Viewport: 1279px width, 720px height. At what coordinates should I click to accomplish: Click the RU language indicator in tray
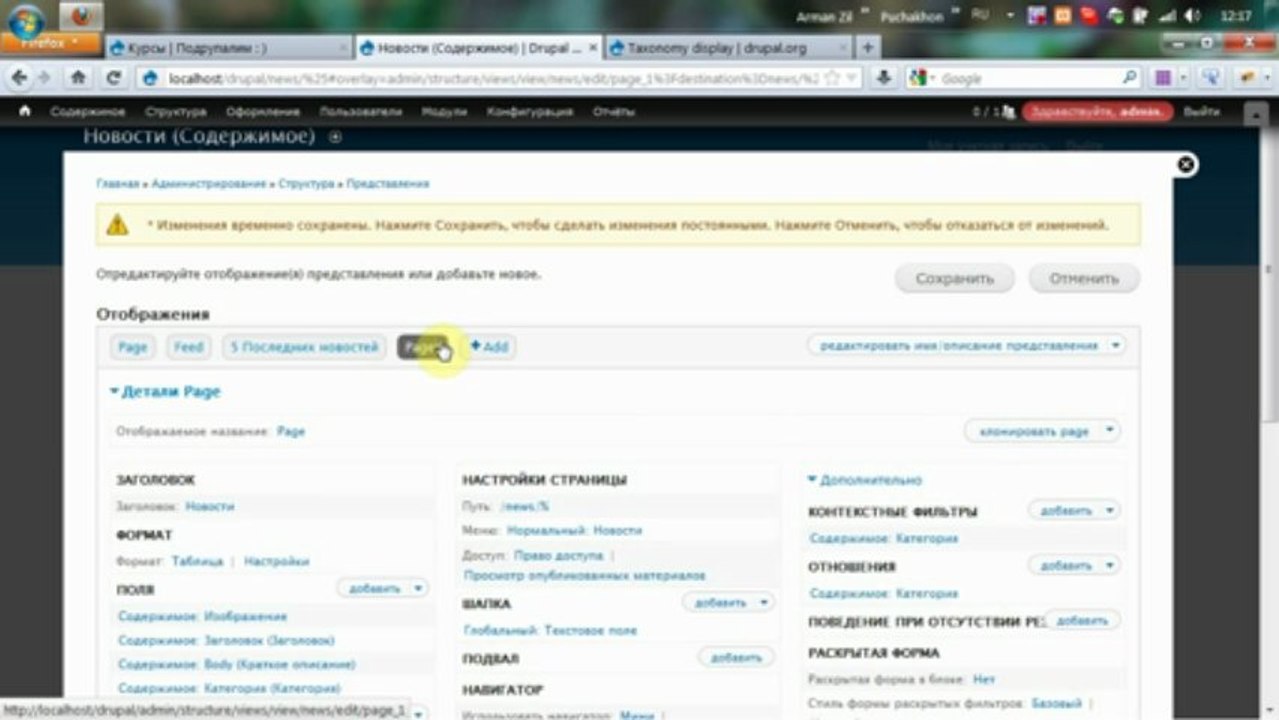[x=981, y=16]
